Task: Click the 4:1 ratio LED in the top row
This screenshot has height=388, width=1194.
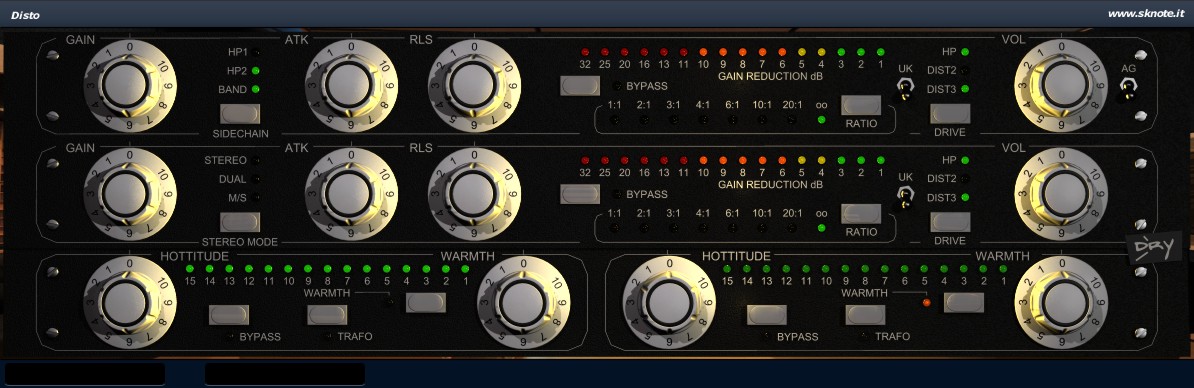Action: [x=703, y=119]
